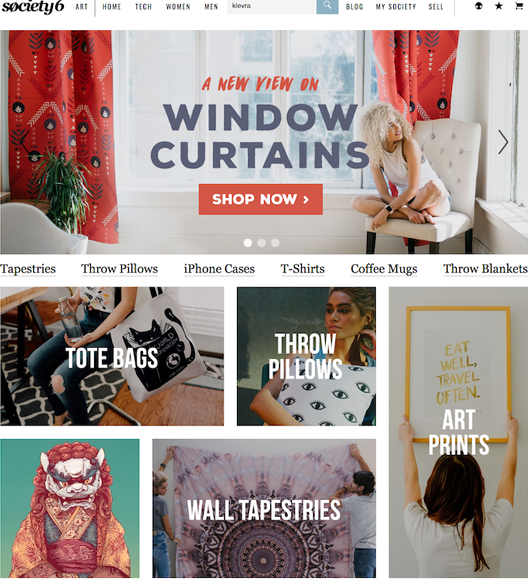Click the search magnifier icon
The height and width of the screenshot is (584, 528).
tap(327, 6)
